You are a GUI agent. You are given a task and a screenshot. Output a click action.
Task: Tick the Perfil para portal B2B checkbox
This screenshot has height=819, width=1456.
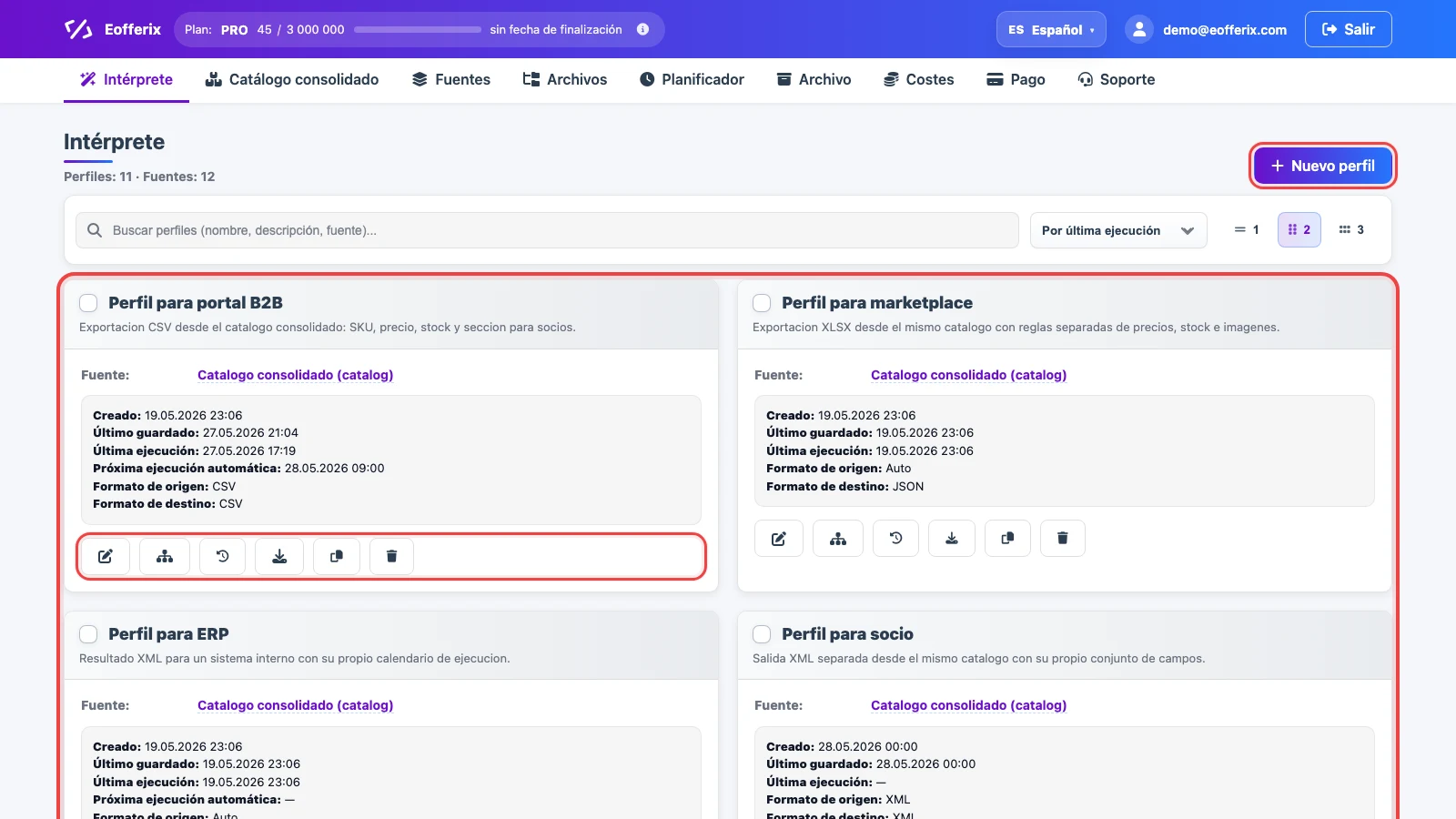pos(88,303)
